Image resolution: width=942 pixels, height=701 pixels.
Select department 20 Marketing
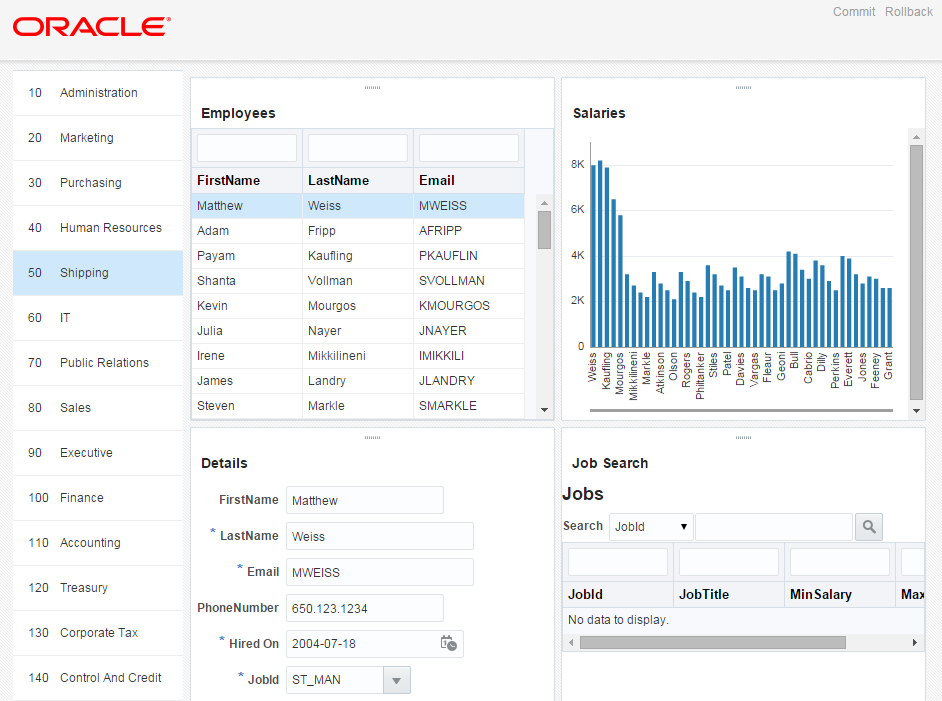98,138
